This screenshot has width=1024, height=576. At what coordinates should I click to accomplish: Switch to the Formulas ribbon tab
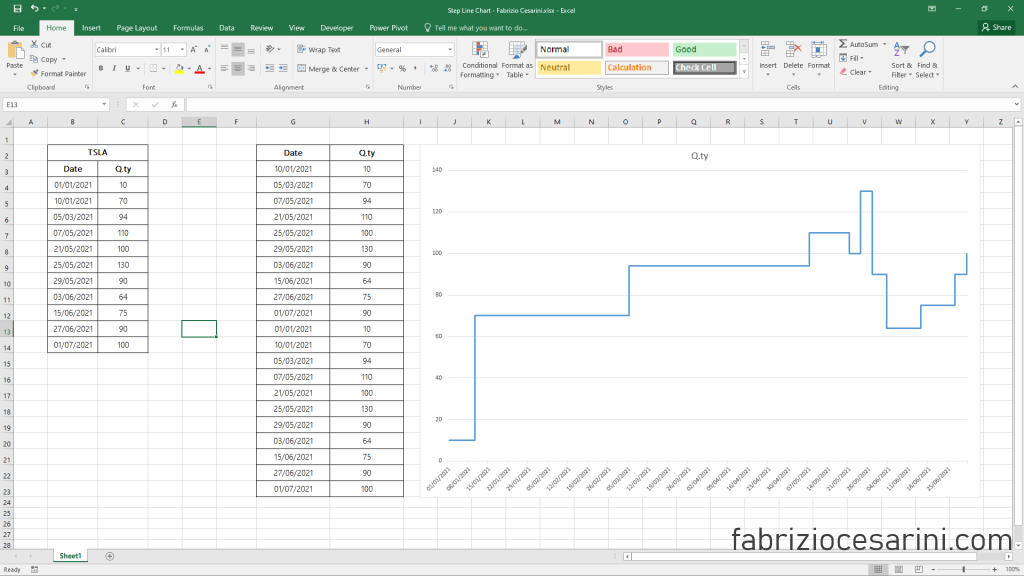click(x=188, y=28)
